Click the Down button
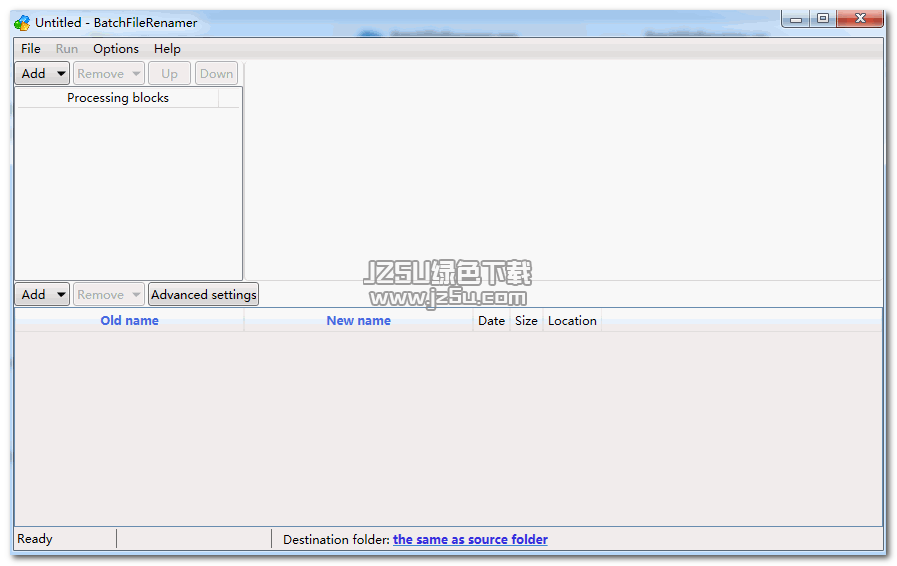The height and width of the screenshot is (566, 897). (x=216, y=74)
